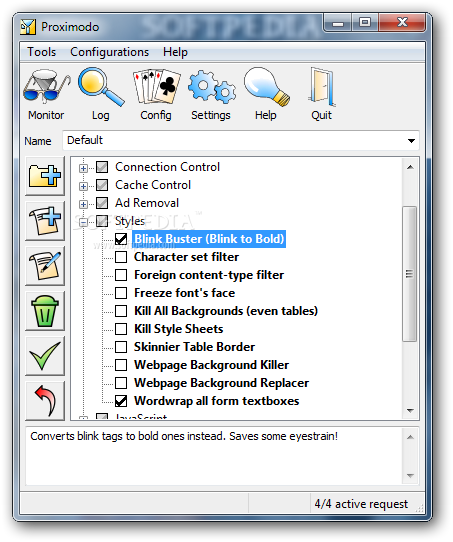453x542 pixels.
Task: Click the filter tree scrollbar thumb
Action: coord(410,274)
